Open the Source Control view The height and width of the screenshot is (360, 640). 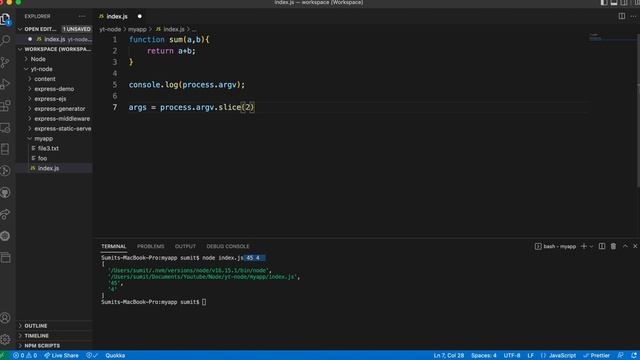point(5,62)
